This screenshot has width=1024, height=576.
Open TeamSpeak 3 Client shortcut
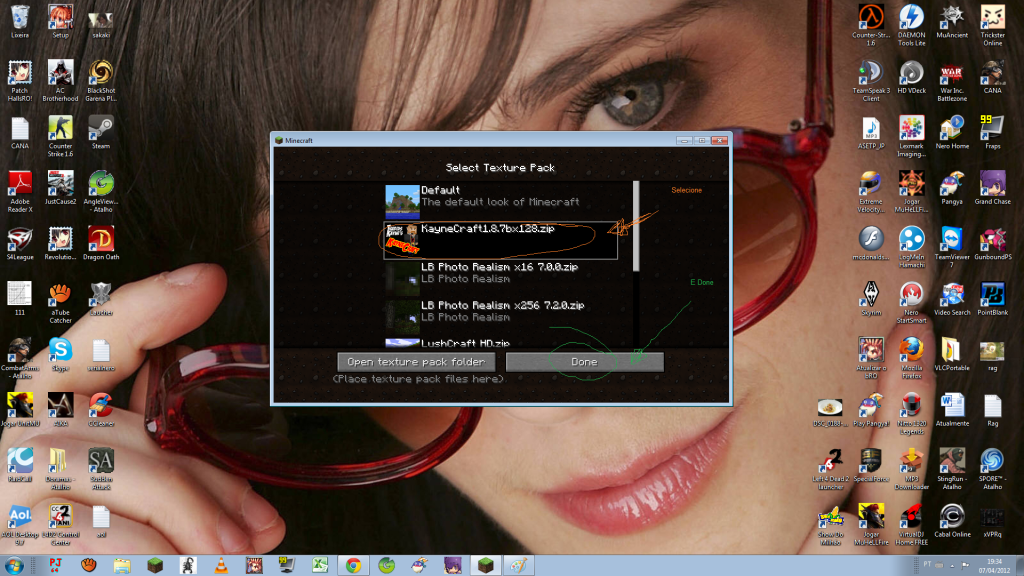pos(871,78)
